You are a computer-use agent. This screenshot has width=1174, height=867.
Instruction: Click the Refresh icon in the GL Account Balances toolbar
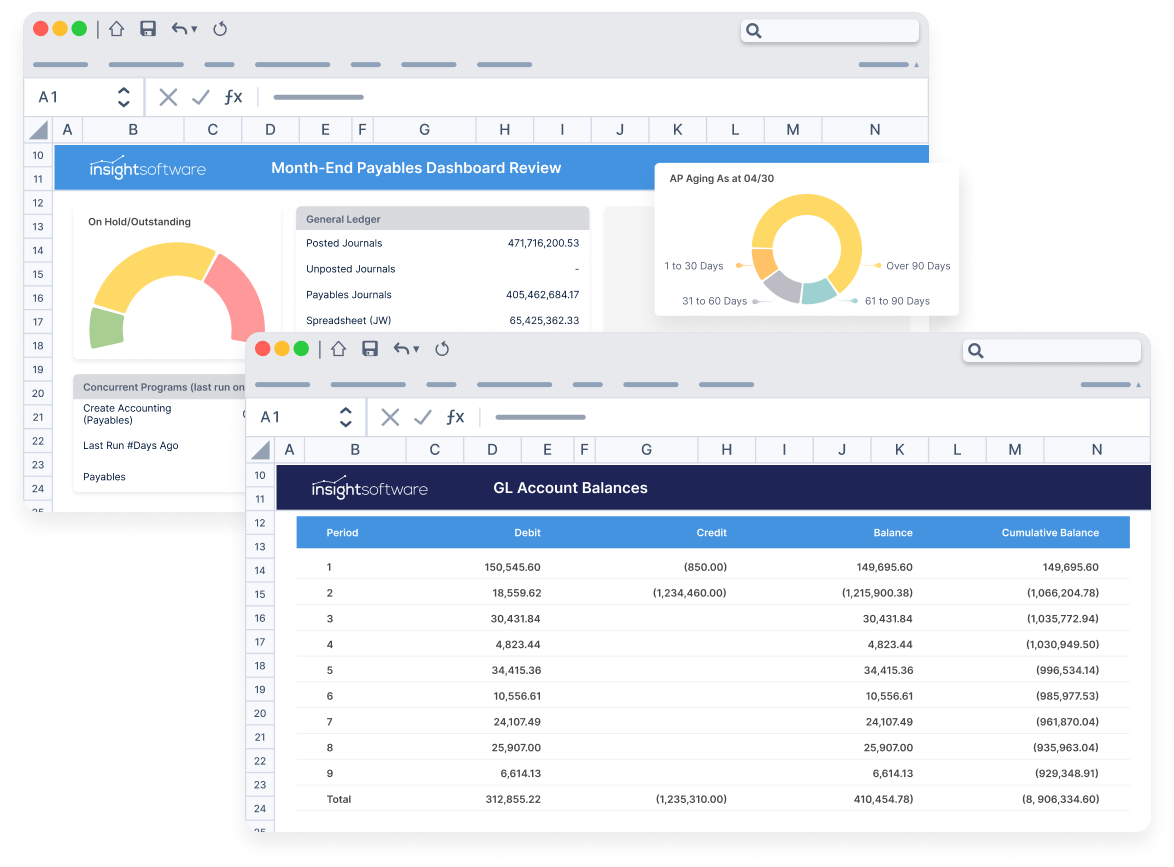(x=440, y=348)
